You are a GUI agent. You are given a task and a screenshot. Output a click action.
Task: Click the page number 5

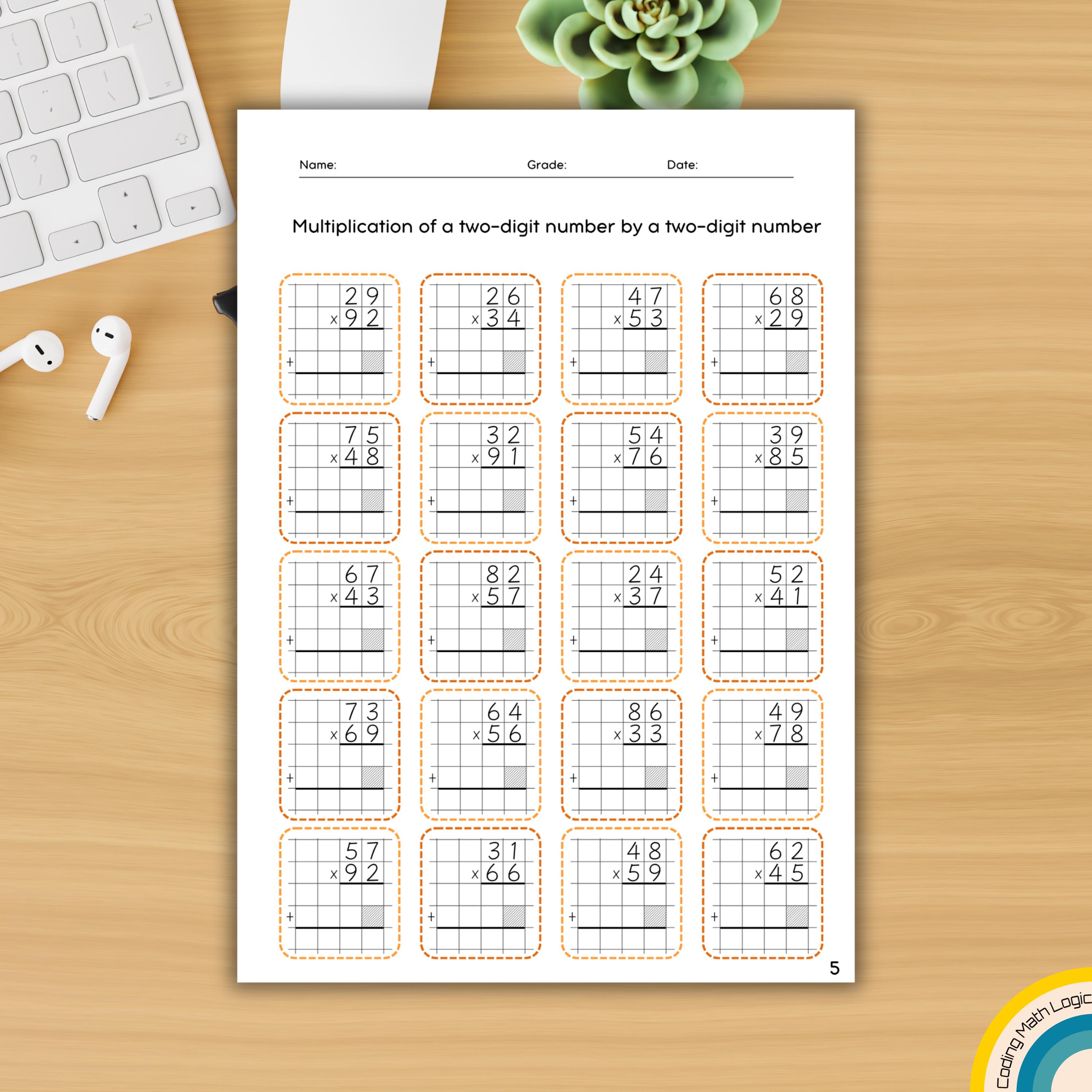click(834, 968)
